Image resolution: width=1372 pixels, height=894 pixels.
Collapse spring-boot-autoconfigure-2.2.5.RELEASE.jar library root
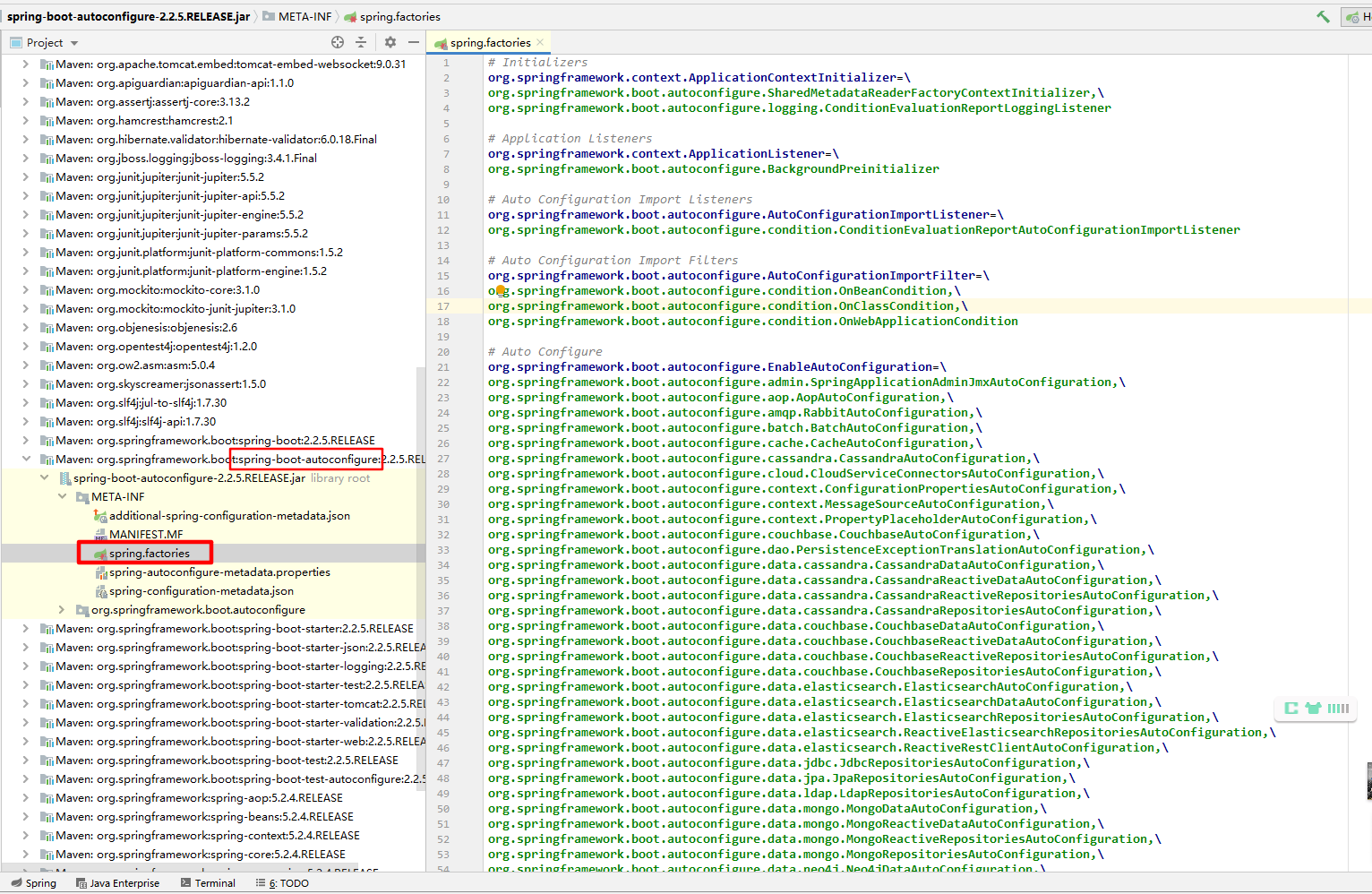44,477
